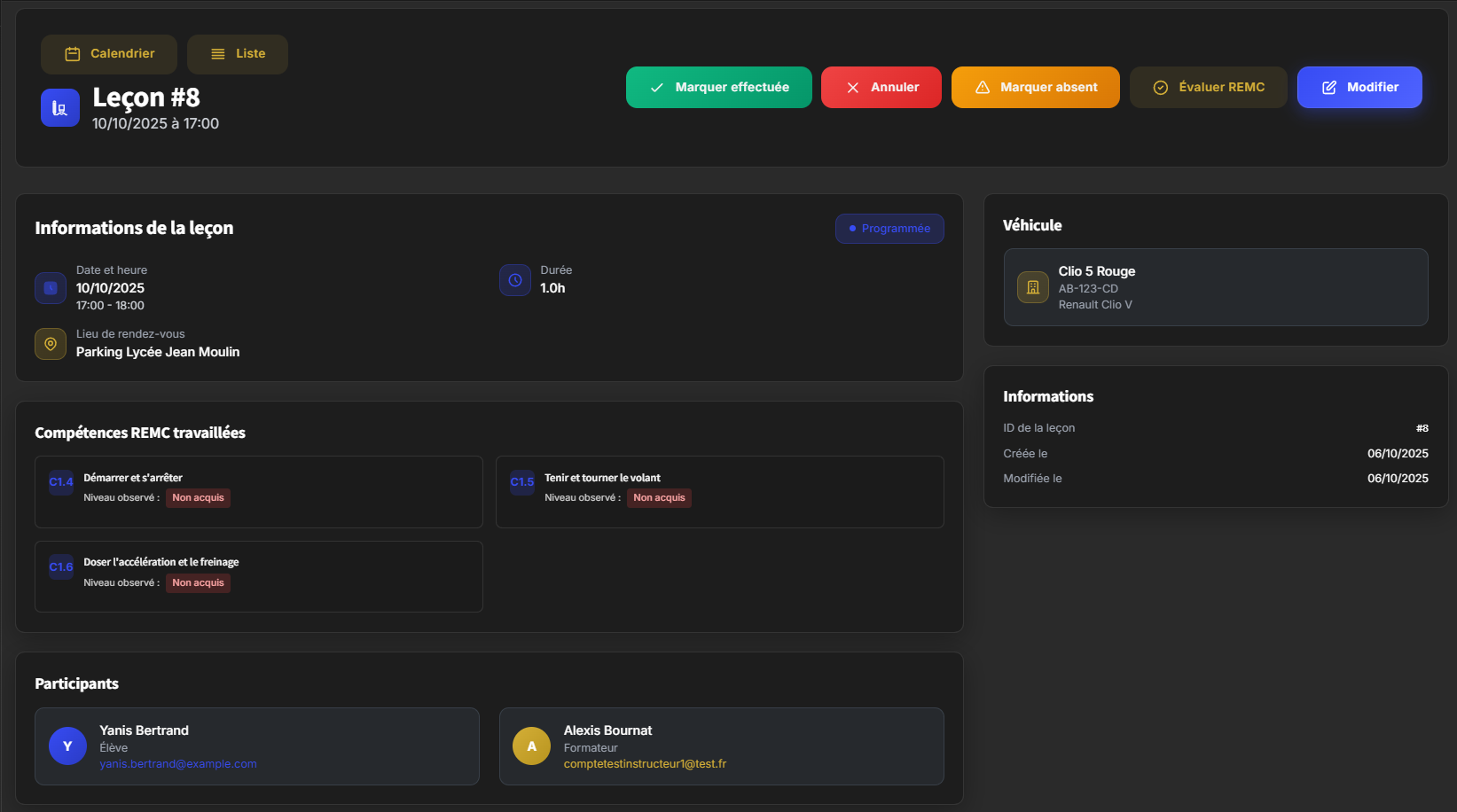Click the C1.5 competence badge
Image resolution: width=1457 pixels, height=812 pixels.
(x=522, y=482)
